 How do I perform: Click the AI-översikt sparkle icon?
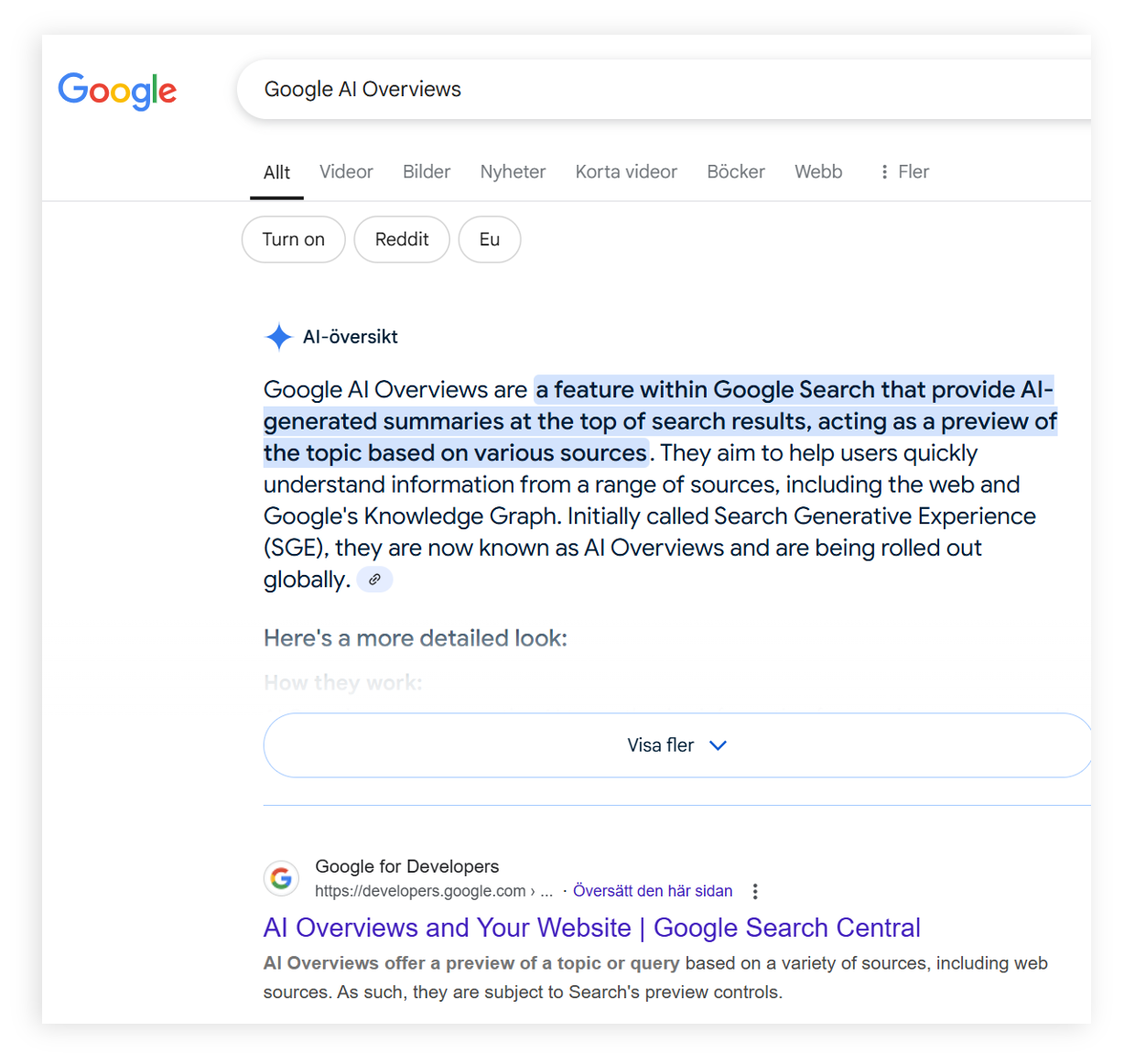[x=278, y=337]
